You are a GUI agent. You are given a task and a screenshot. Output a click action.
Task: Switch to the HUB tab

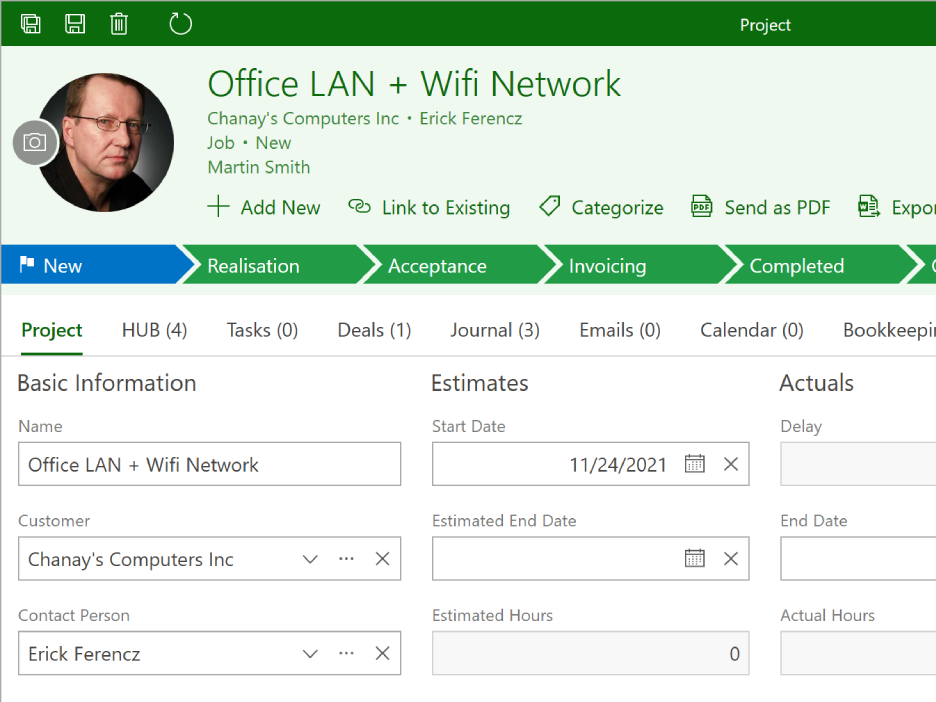coord(153,329)
